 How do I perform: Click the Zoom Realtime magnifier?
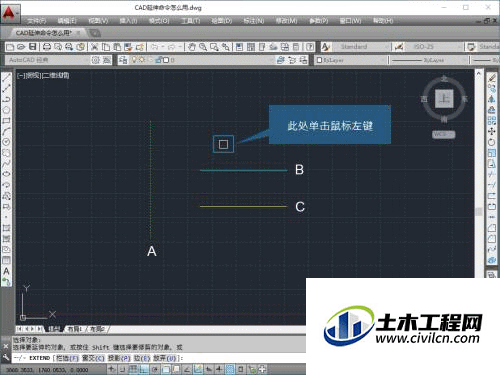coord(203,47)
